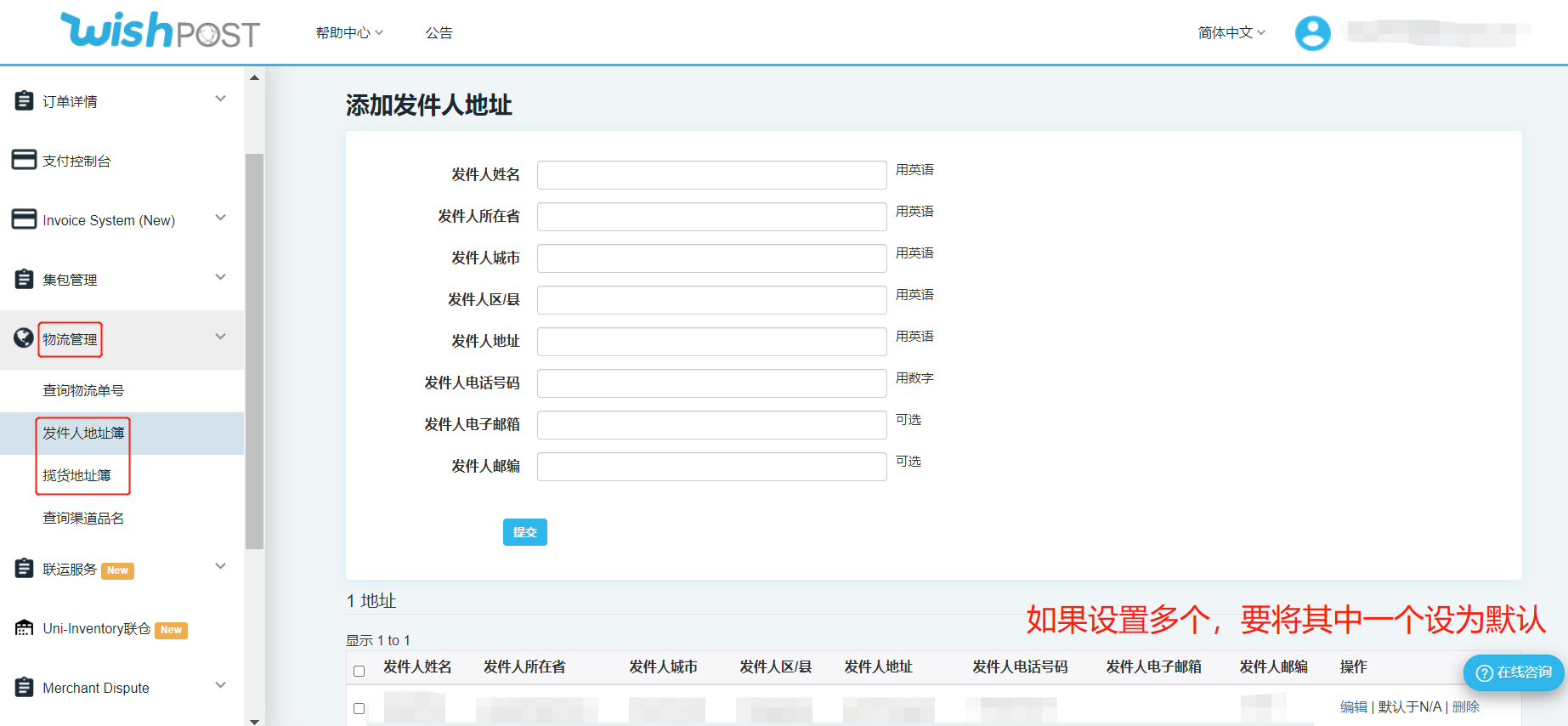Click the 发件人区/县 column header
The height and width of the screenshot is (726, 1568).
775,666
